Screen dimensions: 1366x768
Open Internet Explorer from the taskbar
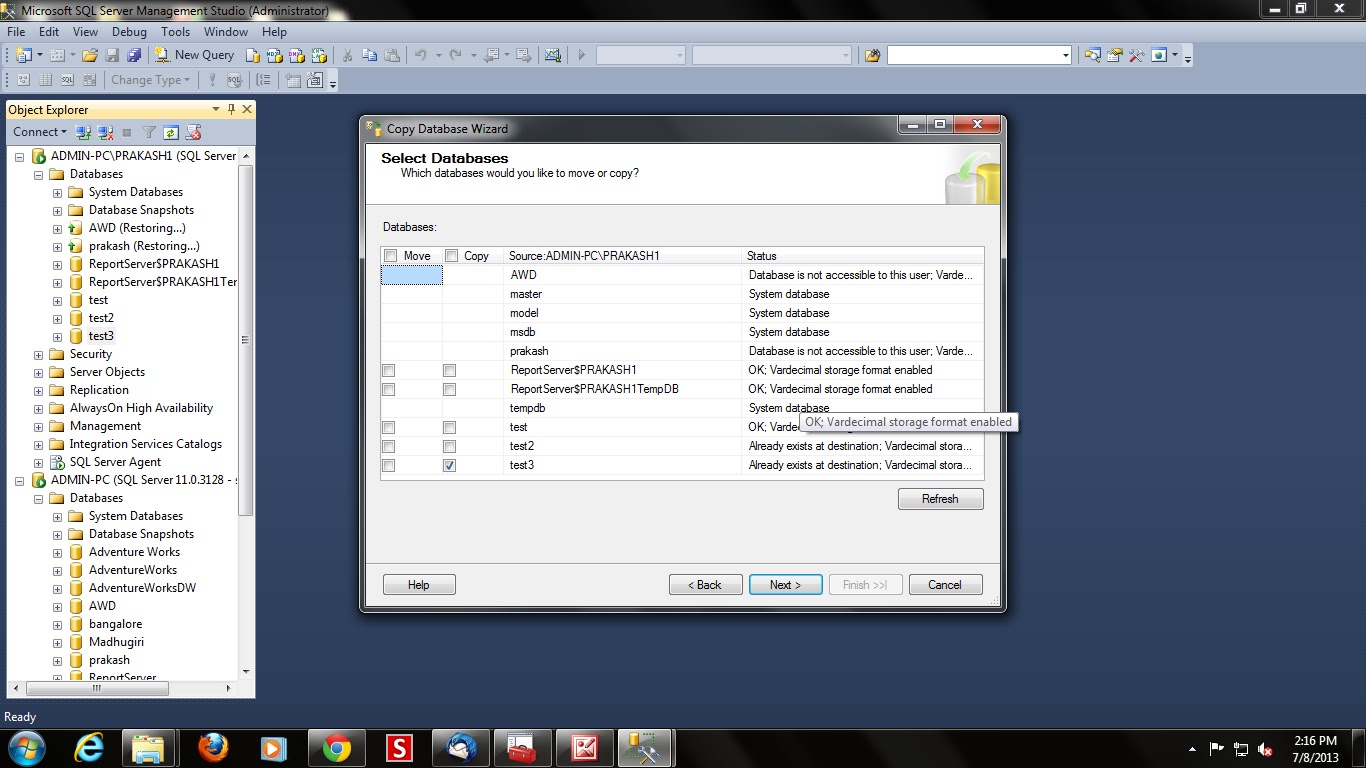coord(90,748)
